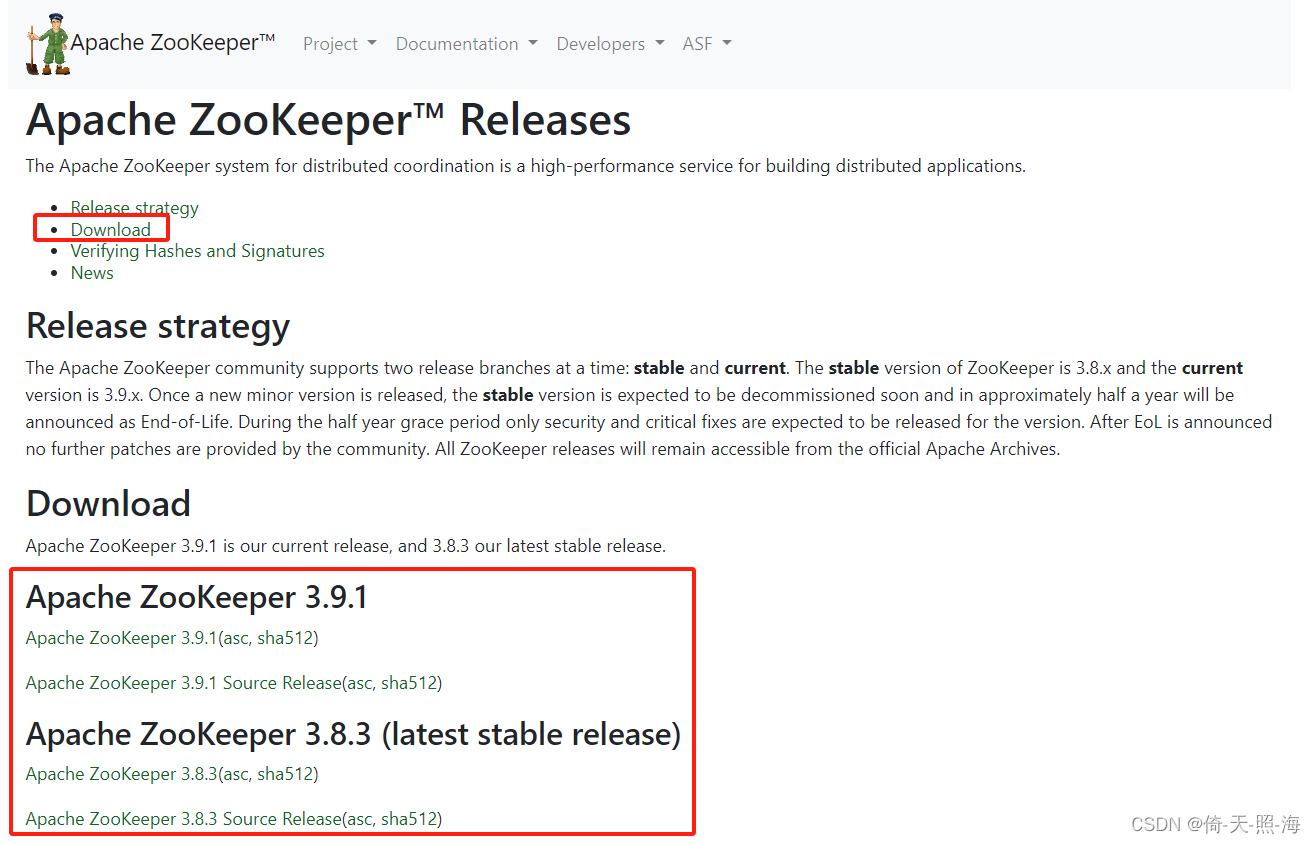Download the Apache ZooKeeper 3.9.1 binary link
Image resolution: width=1316 pixels, height=844 pixels.
[x=122, y=638]
